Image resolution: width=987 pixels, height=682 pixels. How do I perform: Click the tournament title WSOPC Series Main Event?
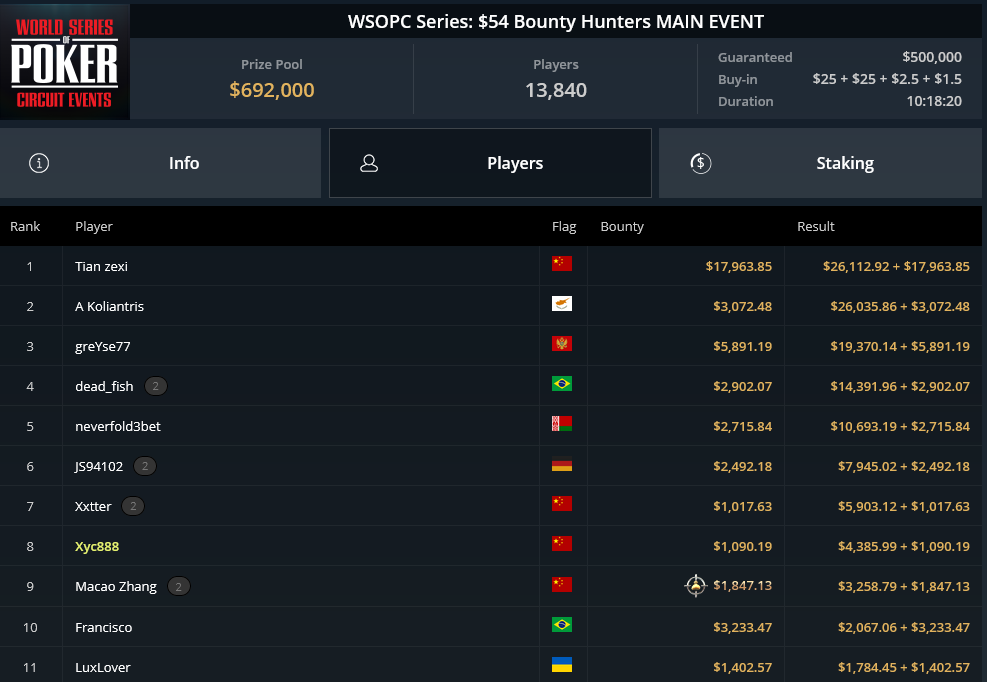556,21
